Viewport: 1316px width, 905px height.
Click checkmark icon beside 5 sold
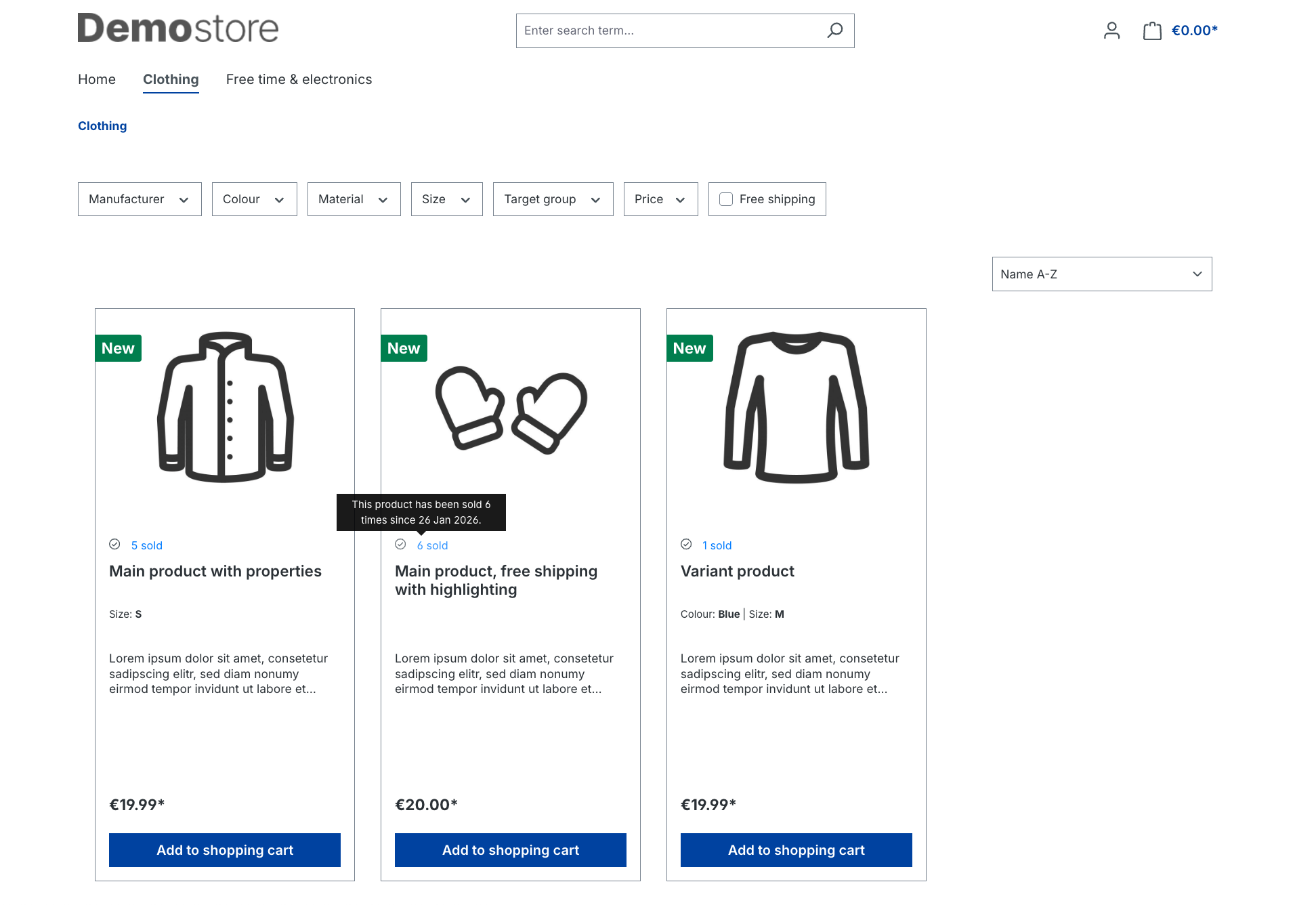[115, 545]
